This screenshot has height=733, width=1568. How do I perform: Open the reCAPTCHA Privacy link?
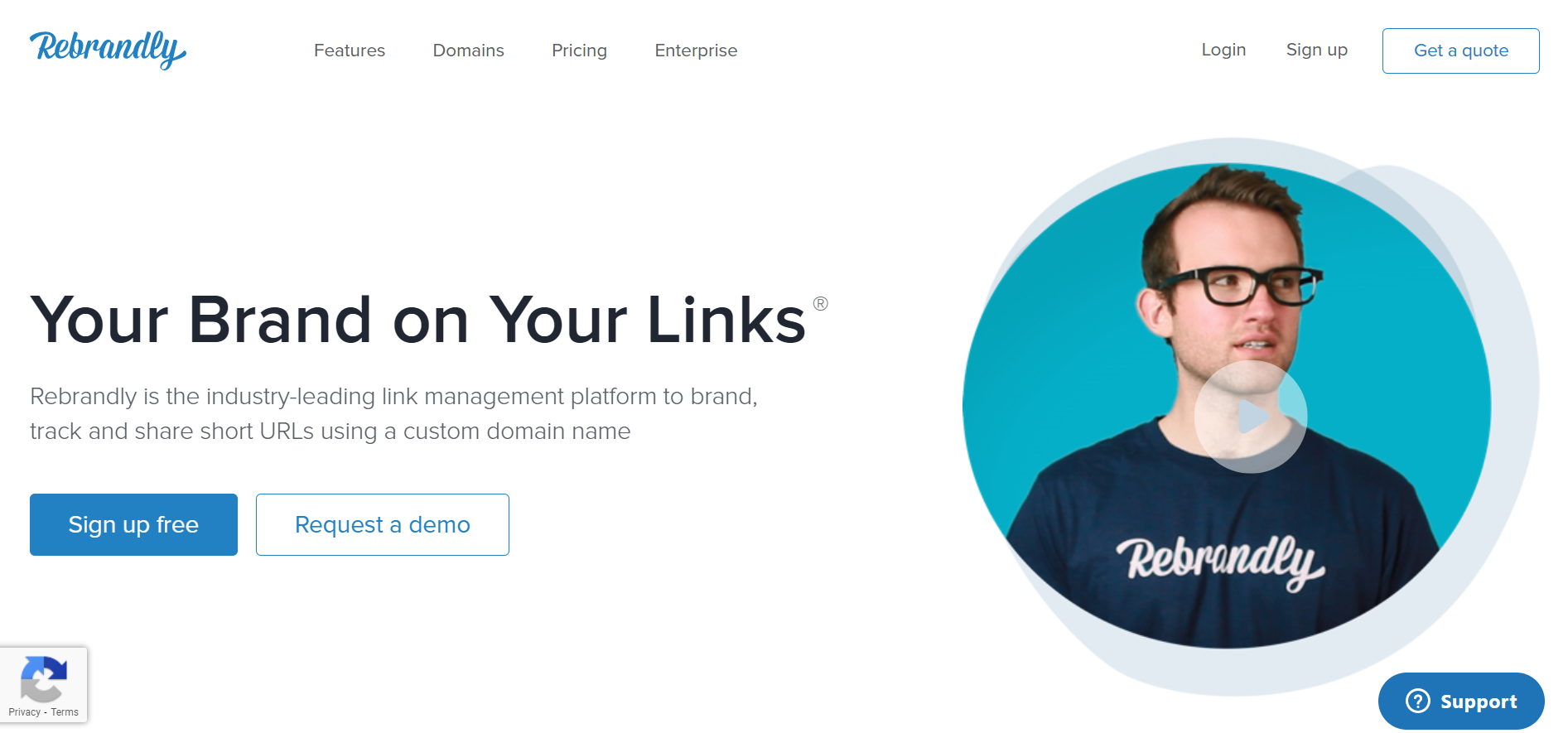click(x=24, y=712)
